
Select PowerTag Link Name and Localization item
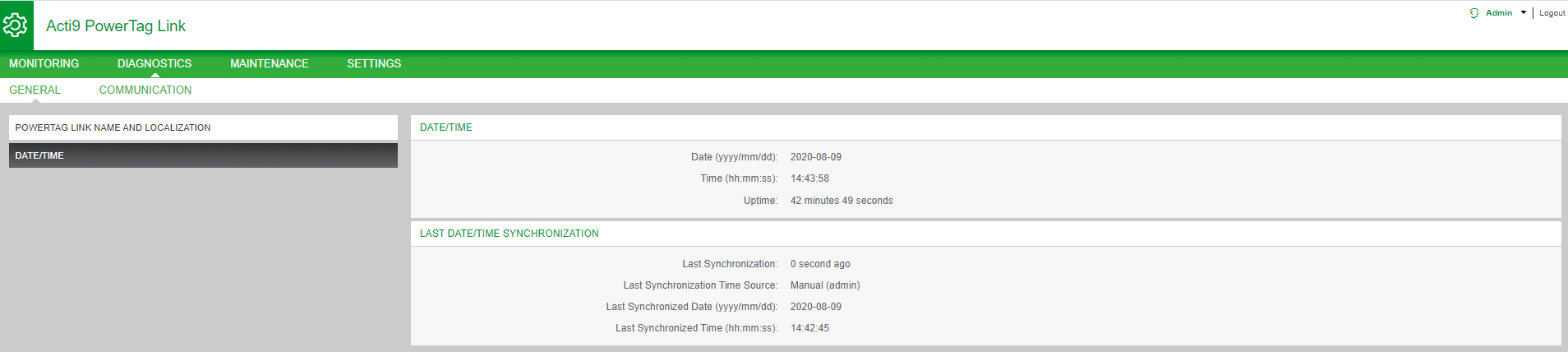(203, 127)
